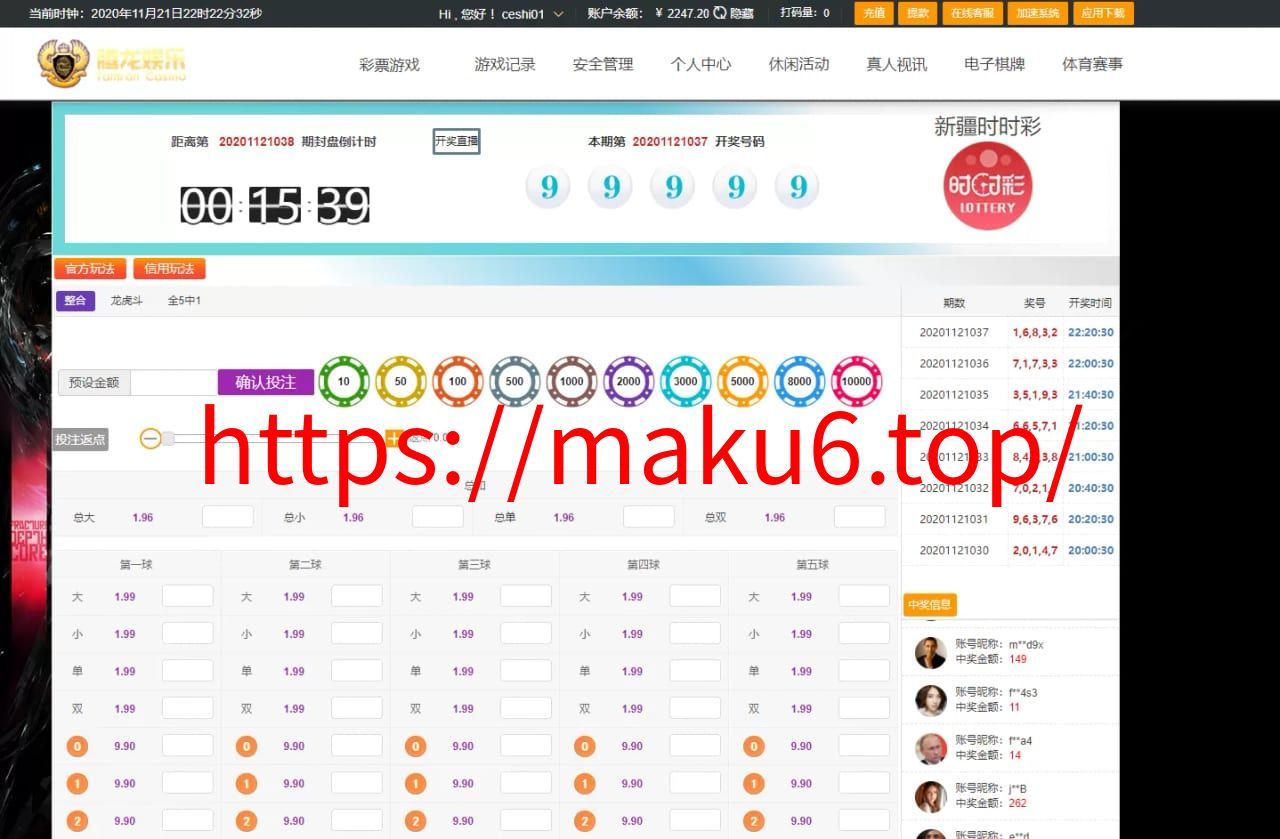This screenshot has height=839, width=1280.
Task: Choose the 2000 betting chip
Action: (x=629, y=381)
